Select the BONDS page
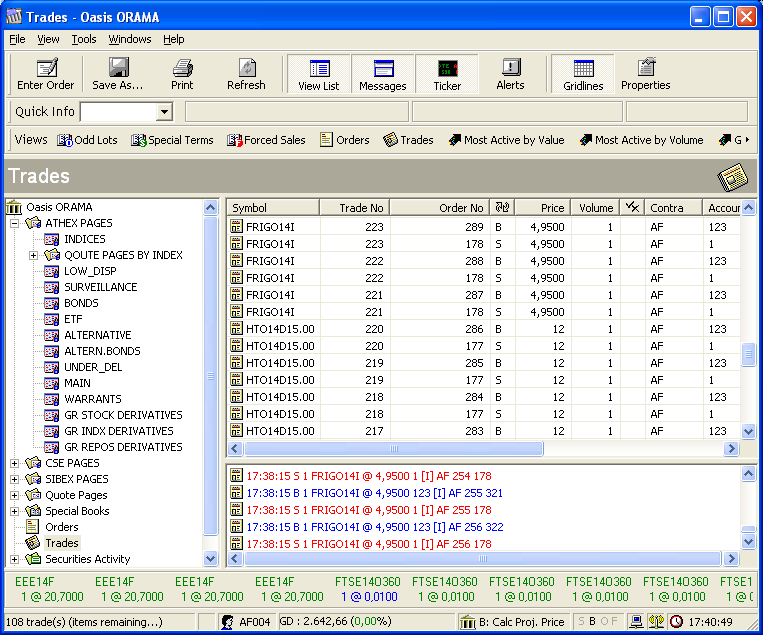763x635 pixels. (x=81, y=303)
